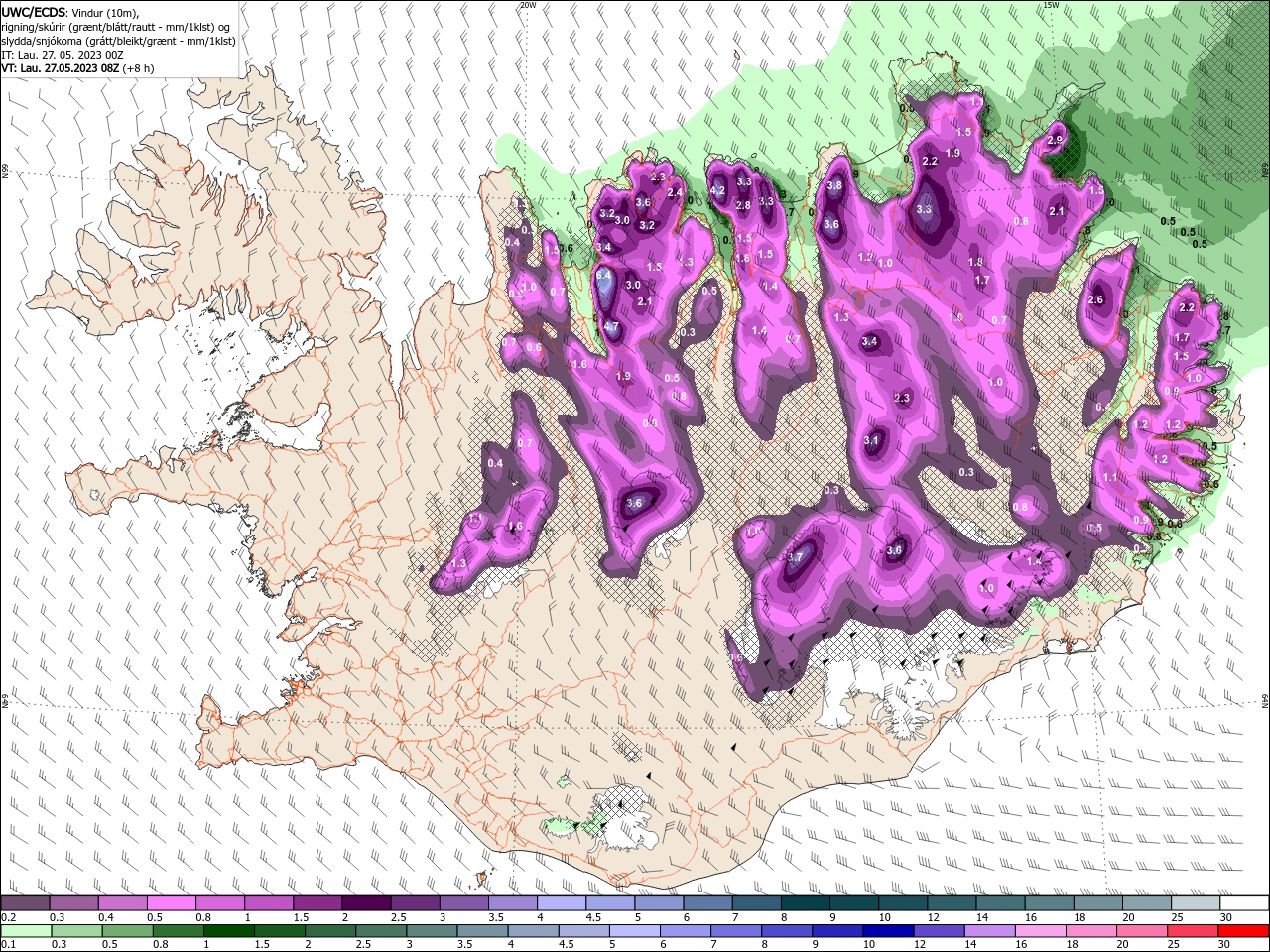Click the 20W longitude label
1270x952 pixels.
pos(528,5)
